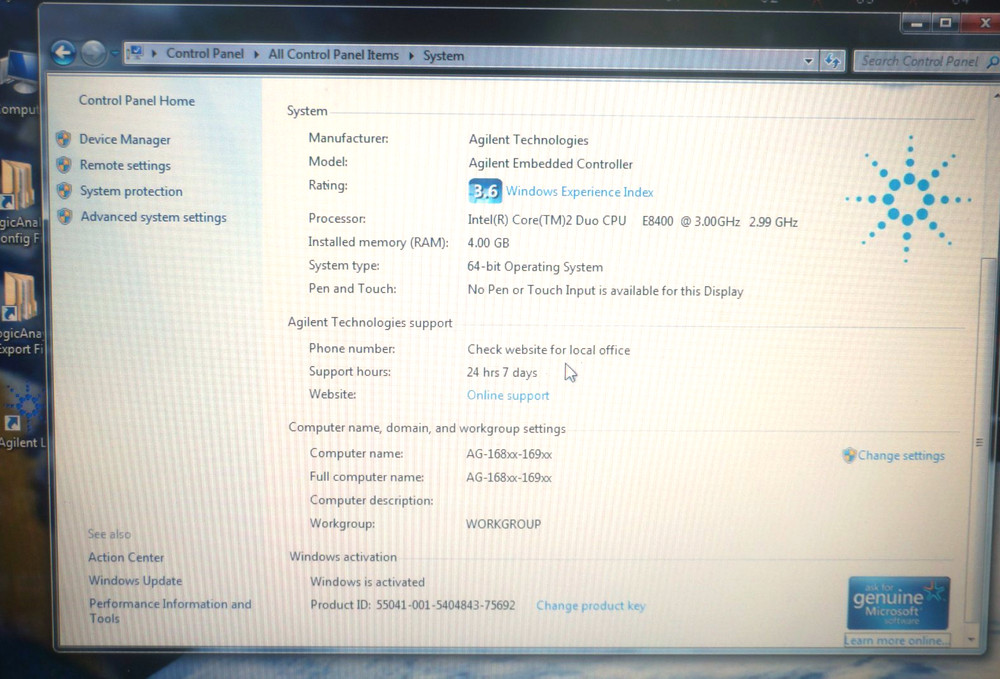Open the Learn more online link
Image resolution: width=1000 pixels, height=679 pixels.
(897, 640)
